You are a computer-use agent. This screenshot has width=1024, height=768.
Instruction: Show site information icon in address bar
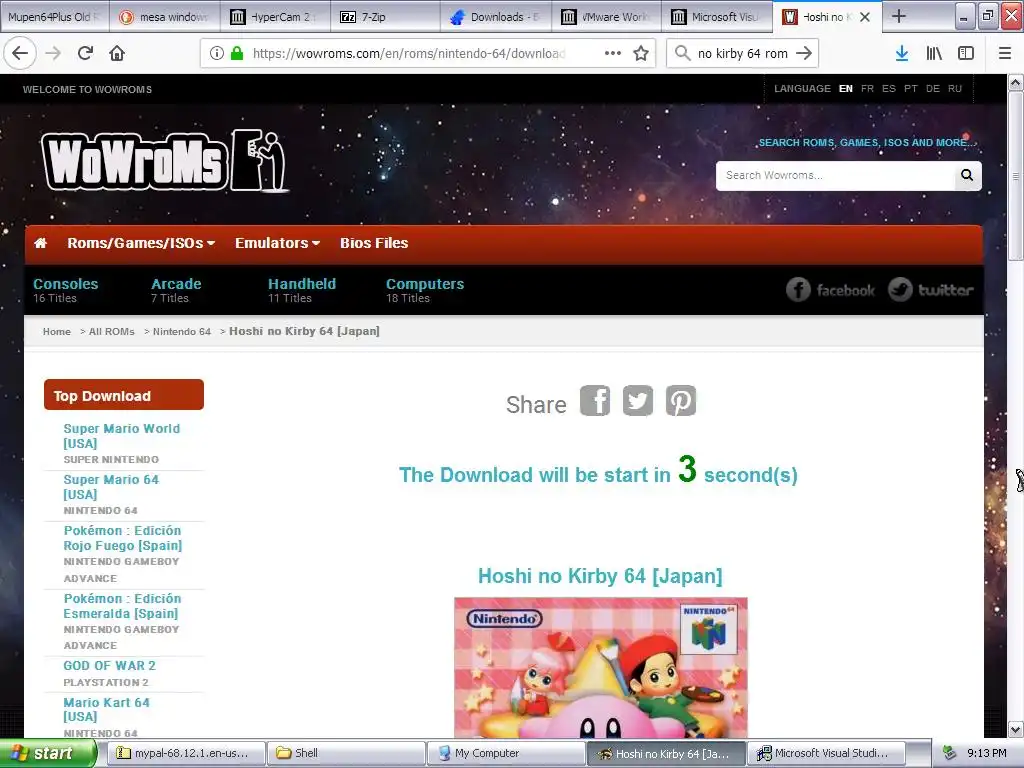coord(217,54)
